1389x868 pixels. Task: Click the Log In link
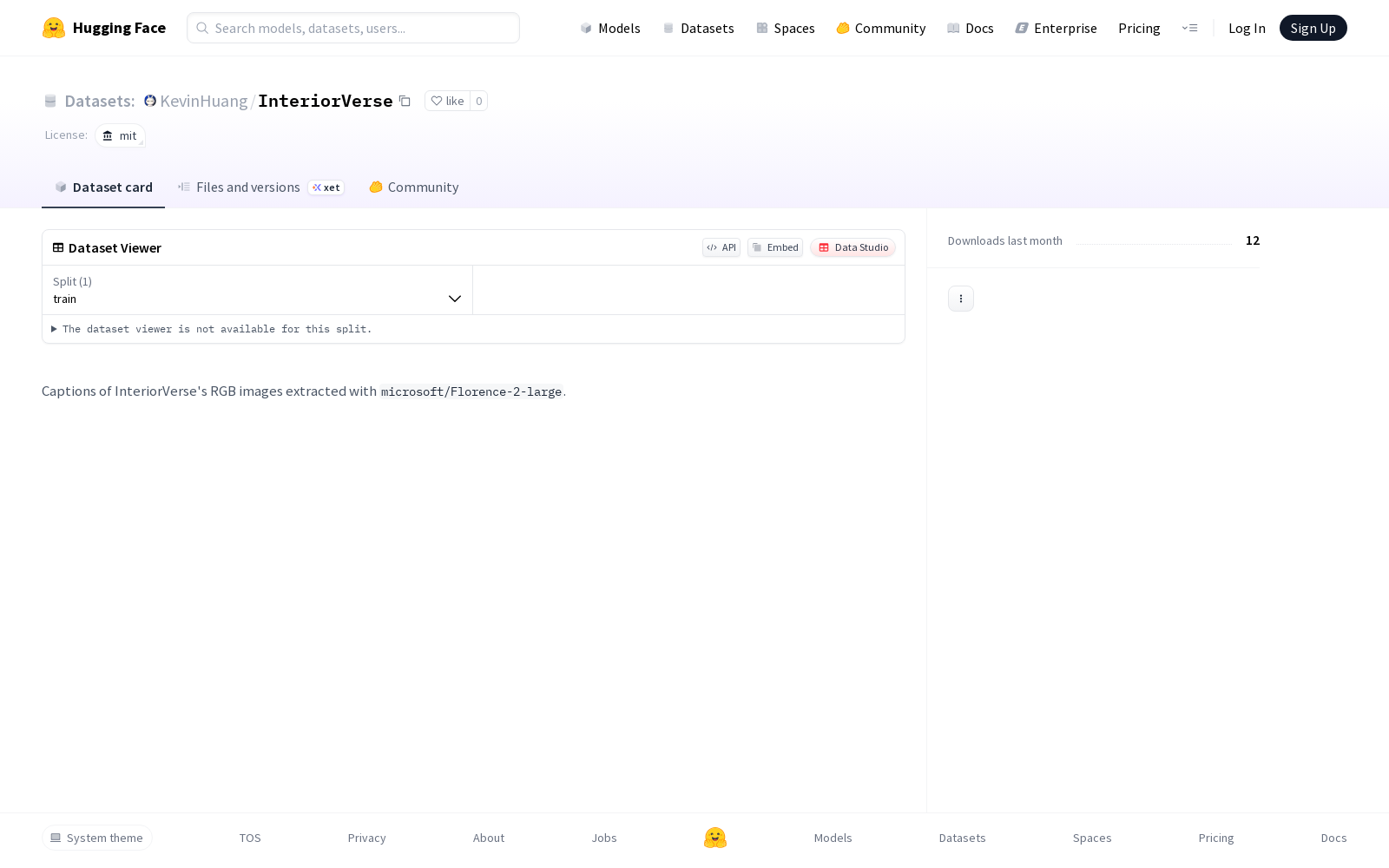pos(1247,28)
